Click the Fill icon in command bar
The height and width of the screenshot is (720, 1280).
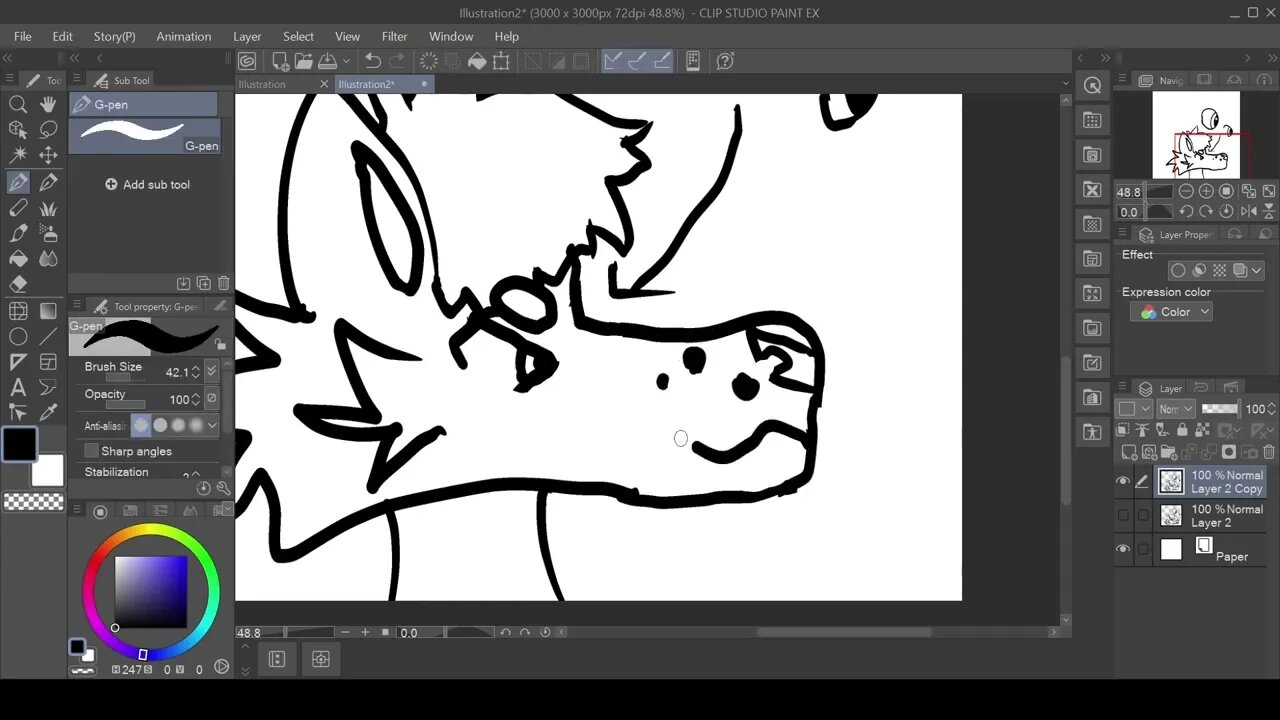point(478,61)
